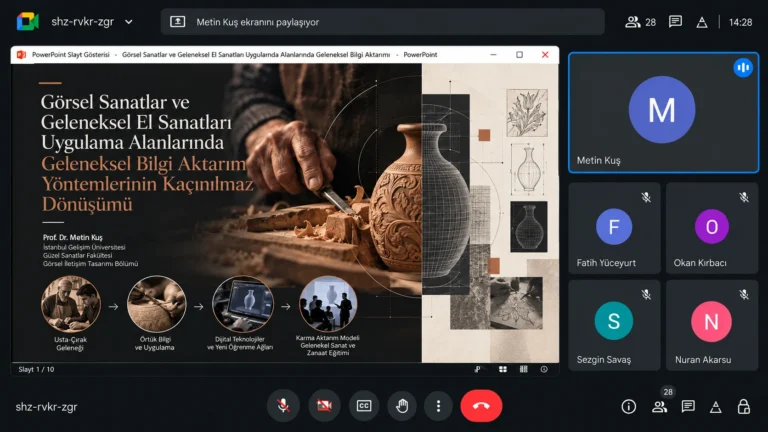Image resolution: width=768 pixels, height=432 pixels.
Task: Click Karma Aktarım Modeli circular image
Action: pos(328,304)
